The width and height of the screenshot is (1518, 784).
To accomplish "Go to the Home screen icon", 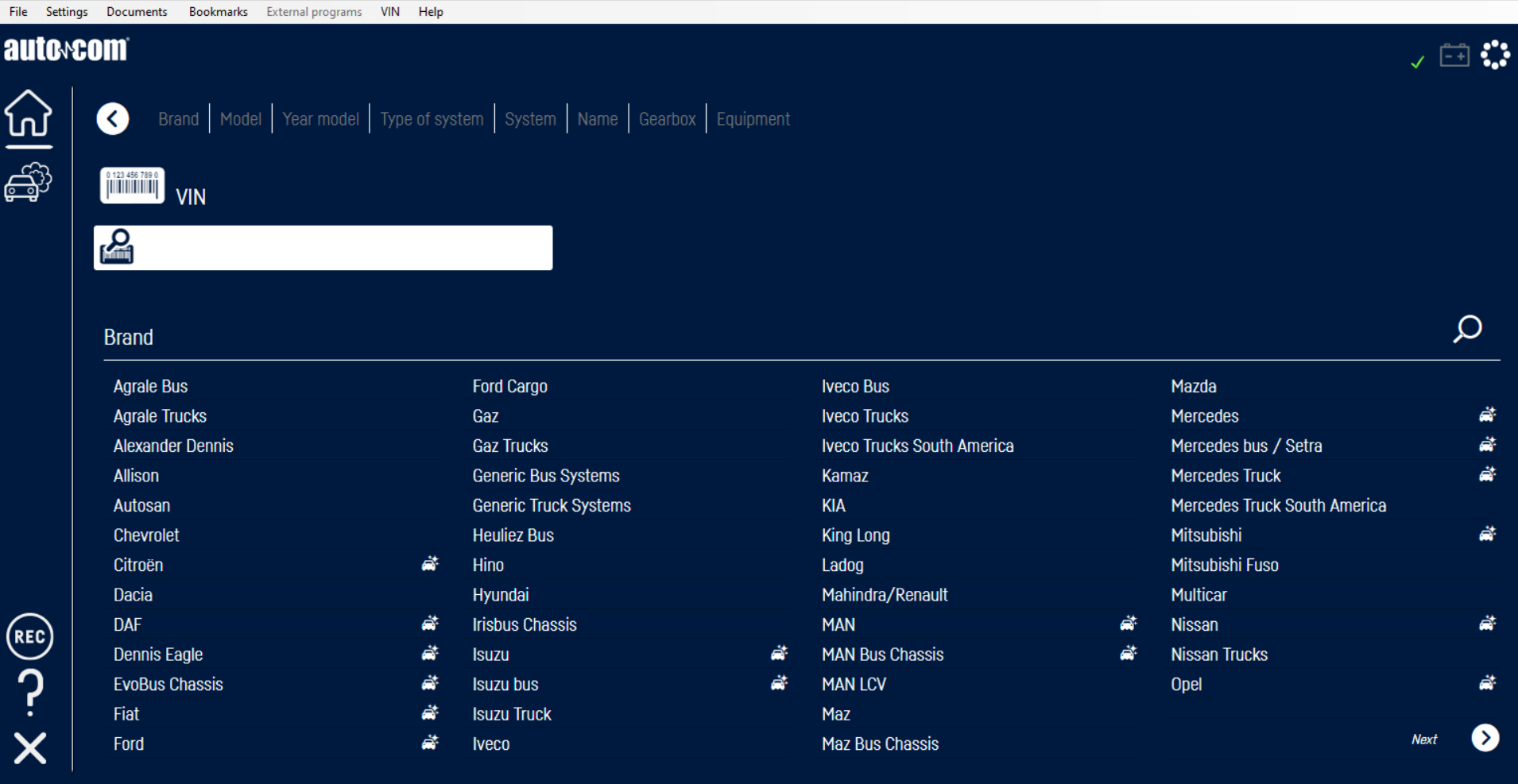I will pos(29,113).
